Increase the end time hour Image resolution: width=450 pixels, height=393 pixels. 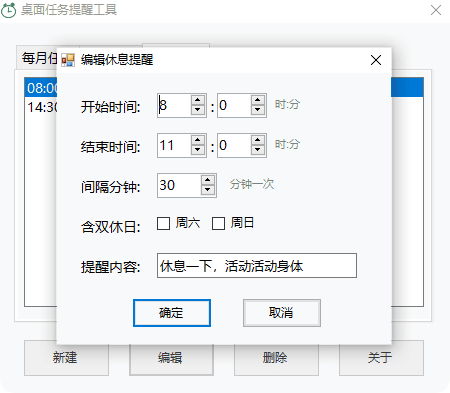tap(198, 140)
